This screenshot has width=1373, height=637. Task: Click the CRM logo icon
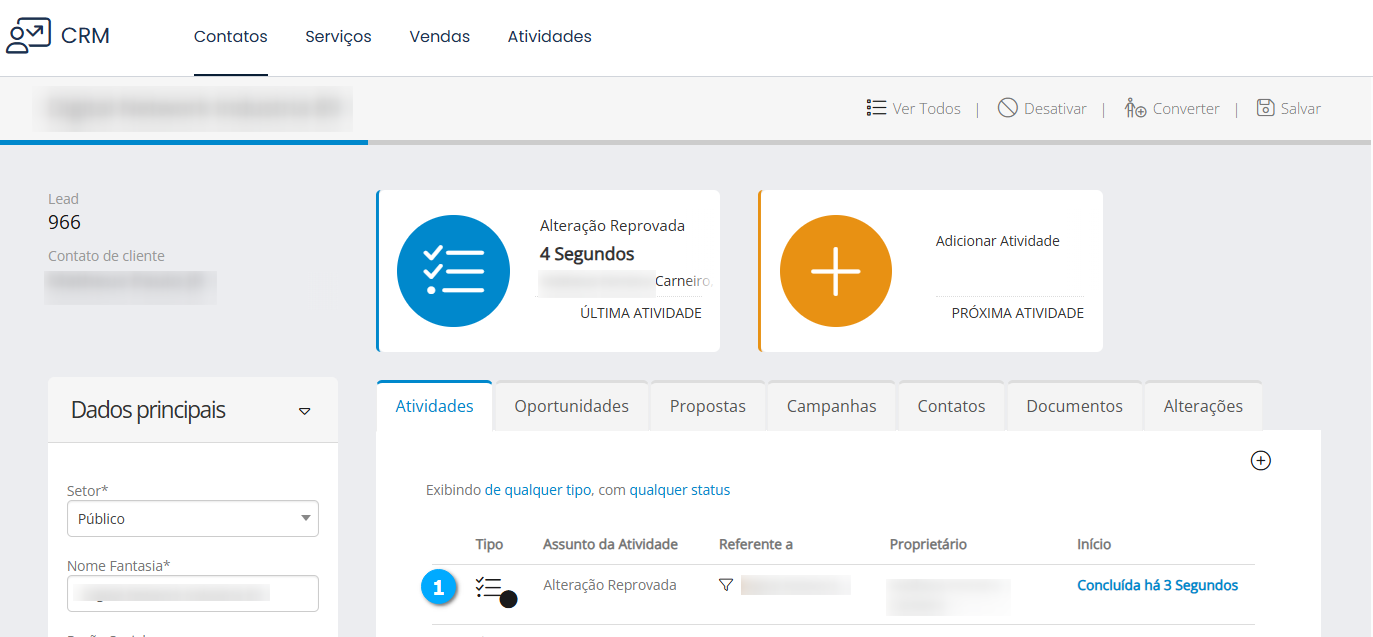click(28, 36)
